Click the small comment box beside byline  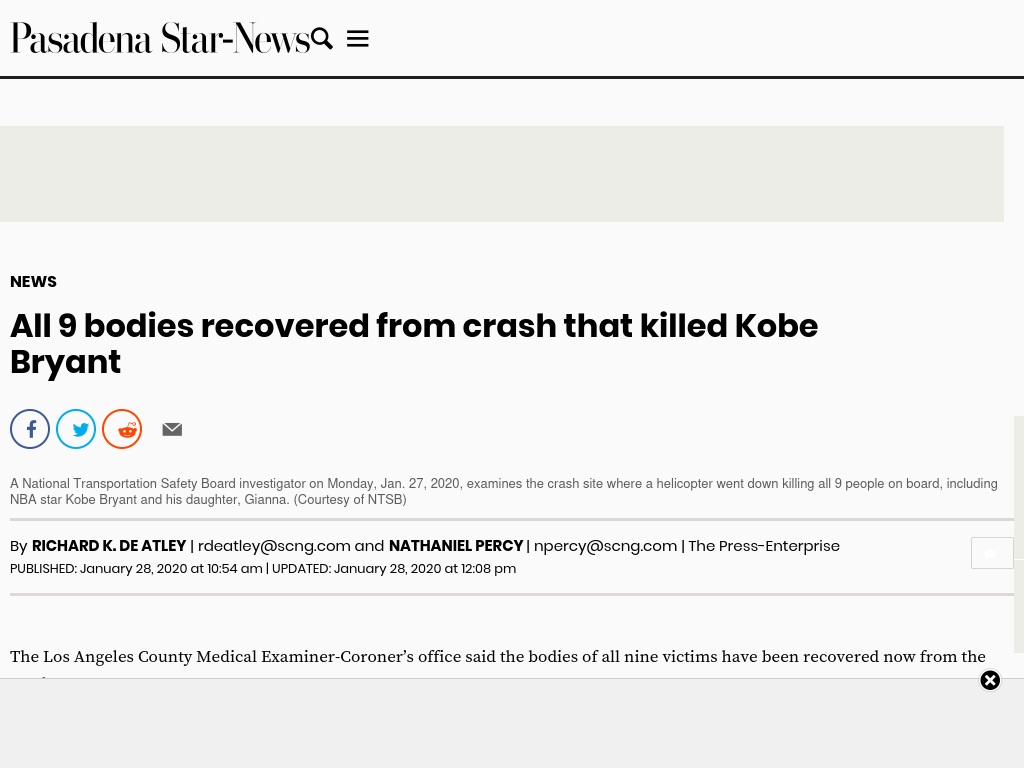[x=992, y=553]
